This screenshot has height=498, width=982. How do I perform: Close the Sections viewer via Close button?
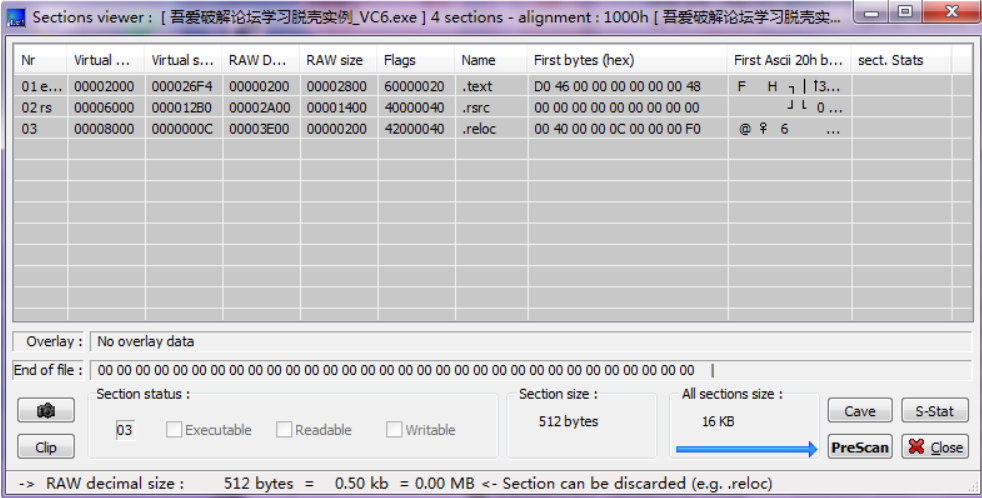934,447
